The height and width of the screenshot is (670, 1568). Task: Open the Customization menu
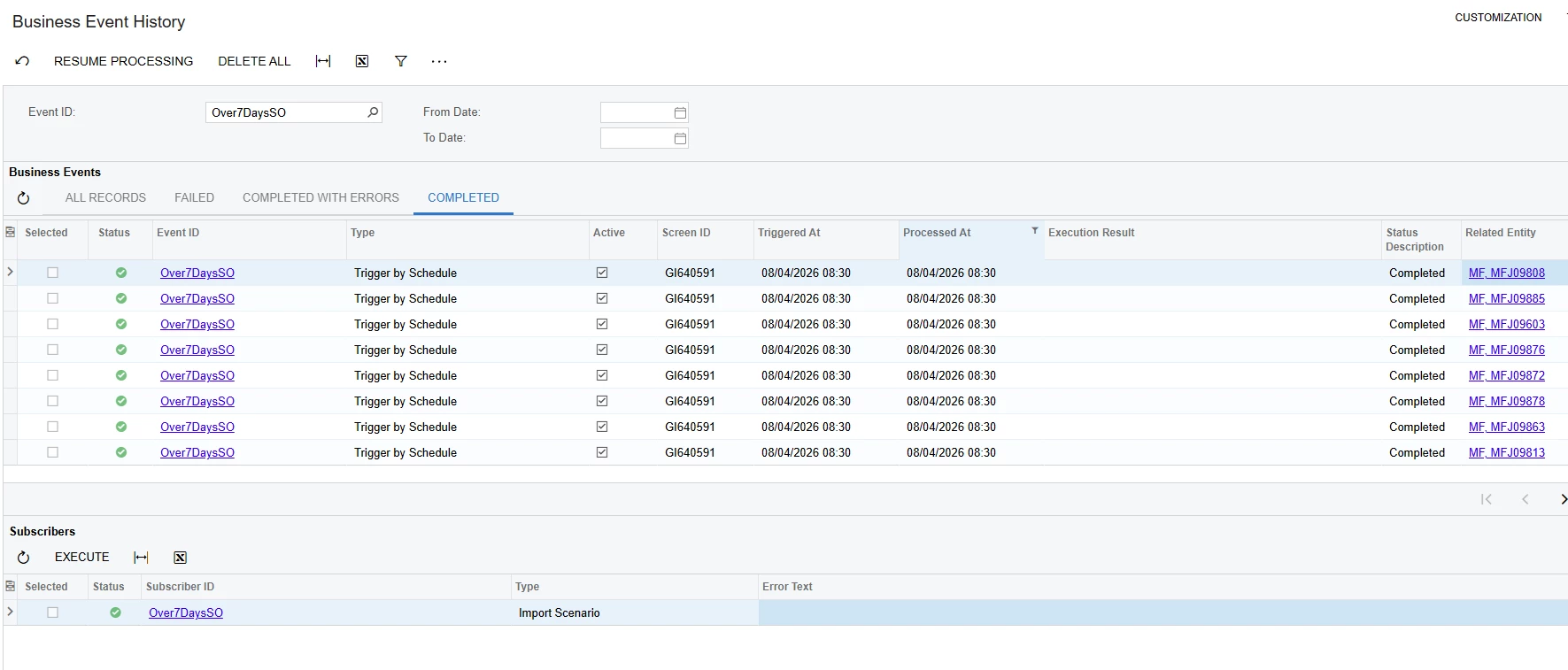coord(1498,18)
